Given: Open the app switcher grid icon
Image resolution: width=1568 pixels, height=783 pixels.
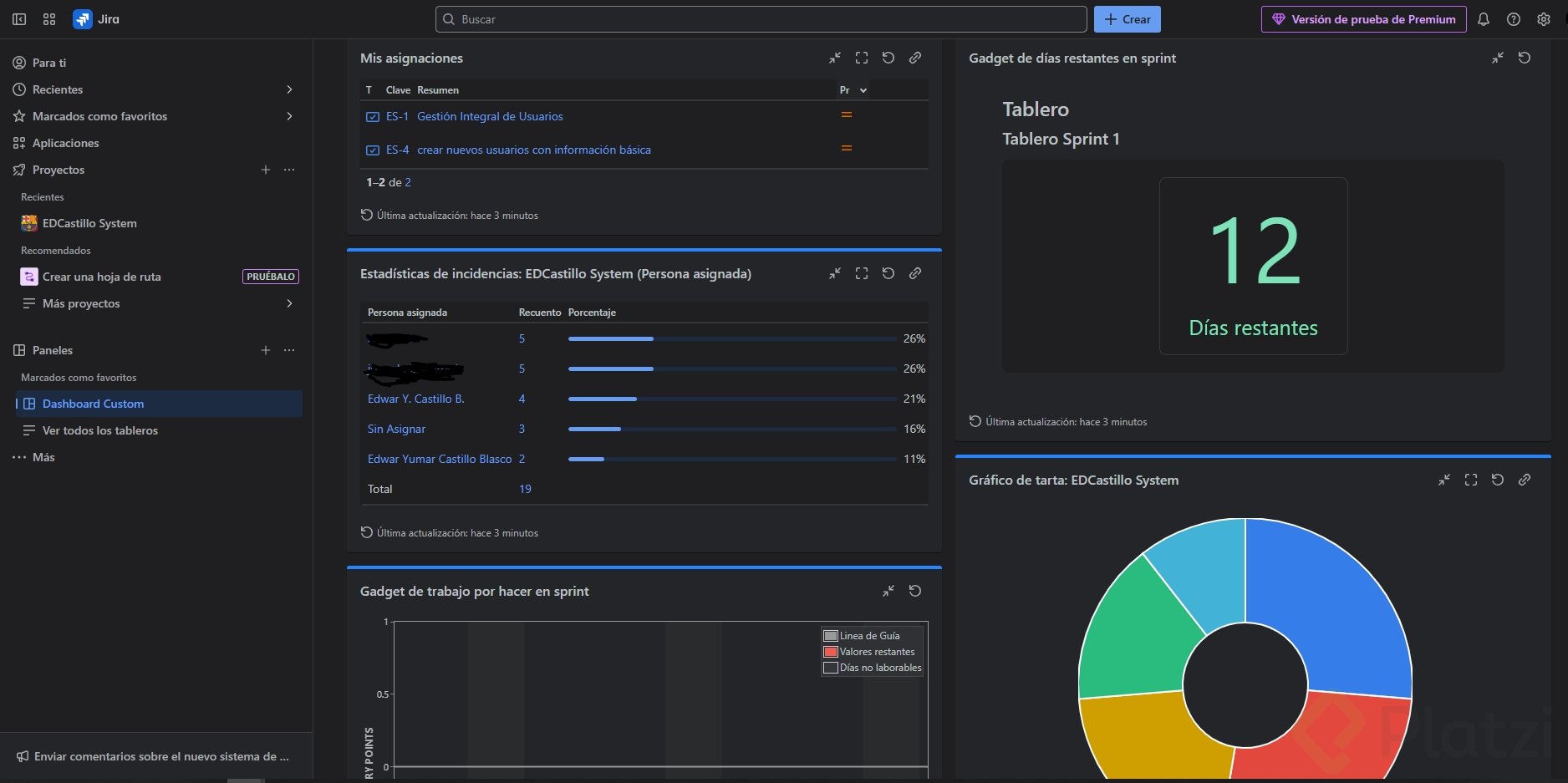Looking at the screenshot, I should (49, 19).
